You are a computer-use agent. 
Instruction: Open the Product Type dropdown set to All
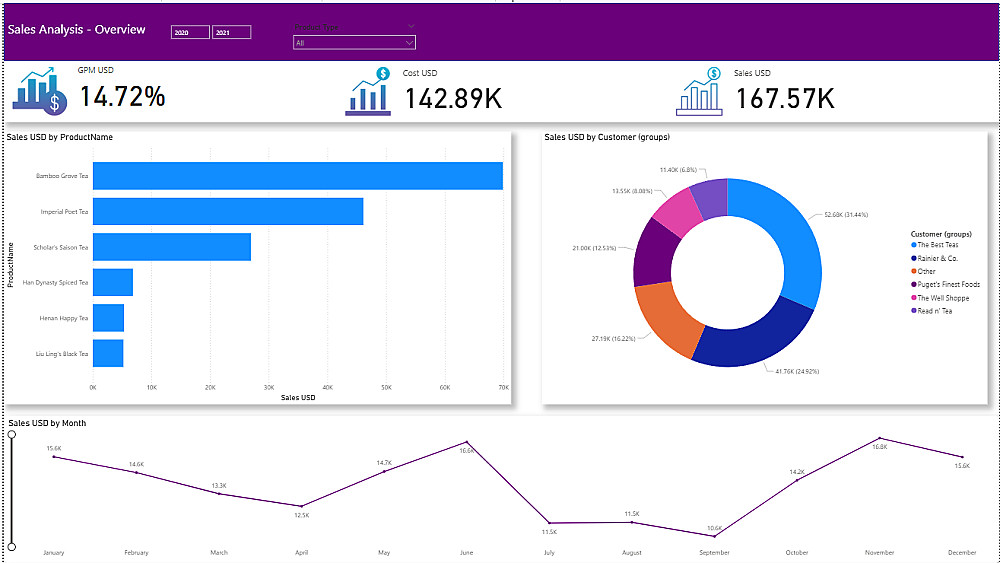point(354,43)
